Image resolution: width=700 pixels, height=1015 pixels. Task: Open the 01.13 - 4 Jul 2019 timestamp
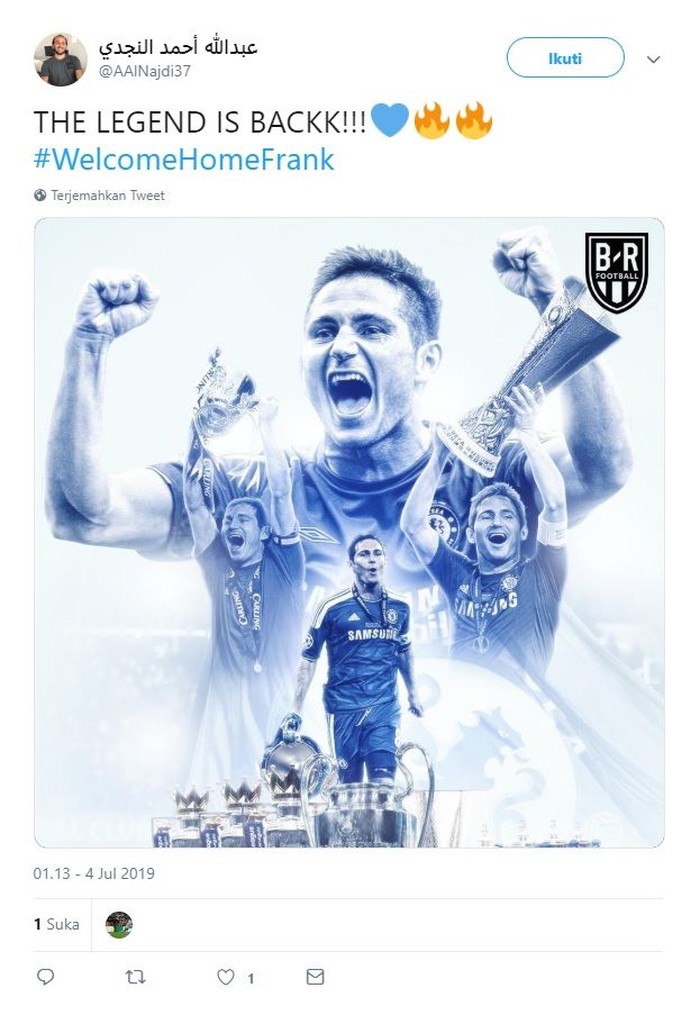[94, 873]
